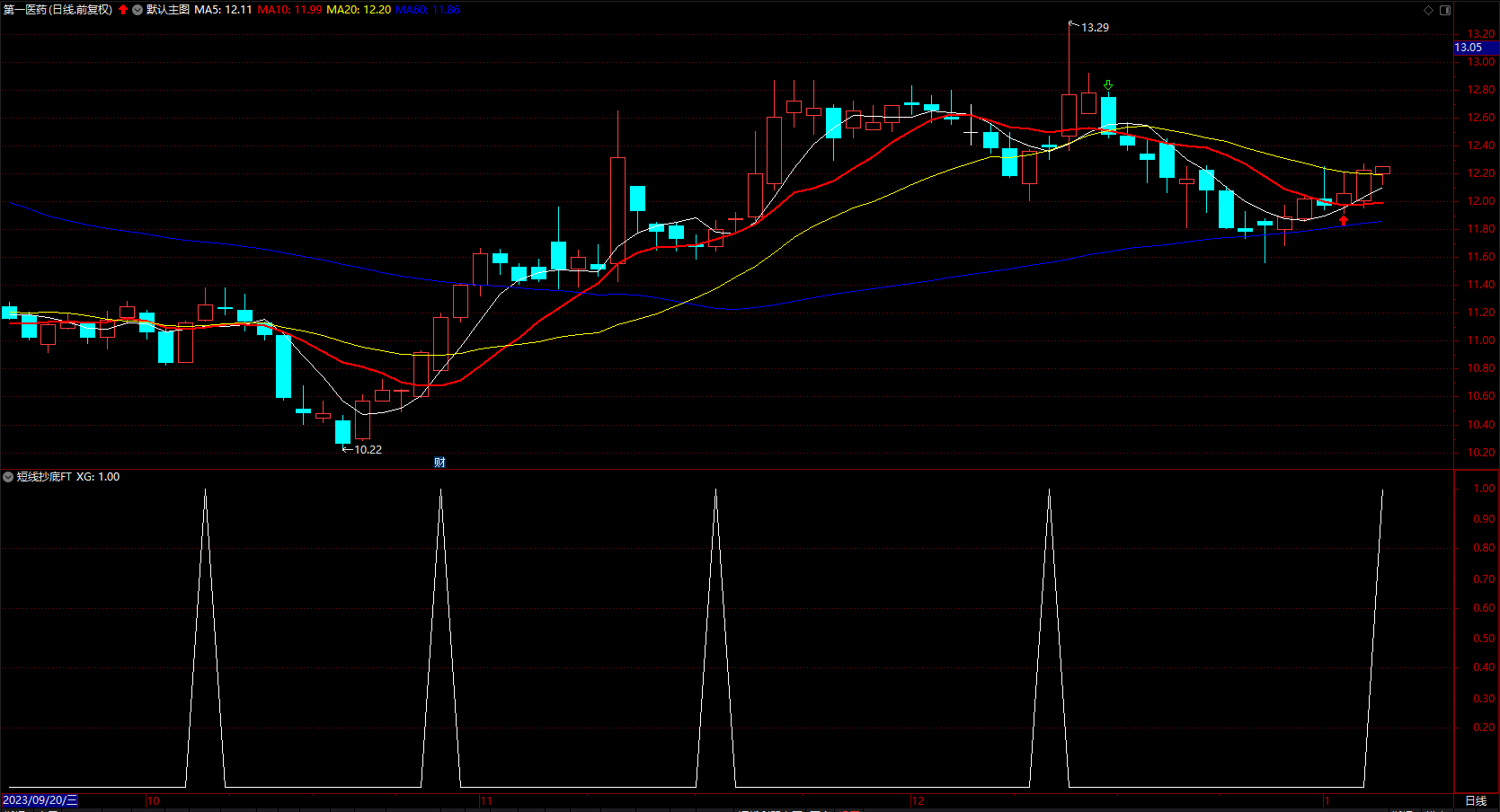Select the MA10: 11.99 readout
The width and height of the screenshot is (1500, 812).
pos(289,10)
